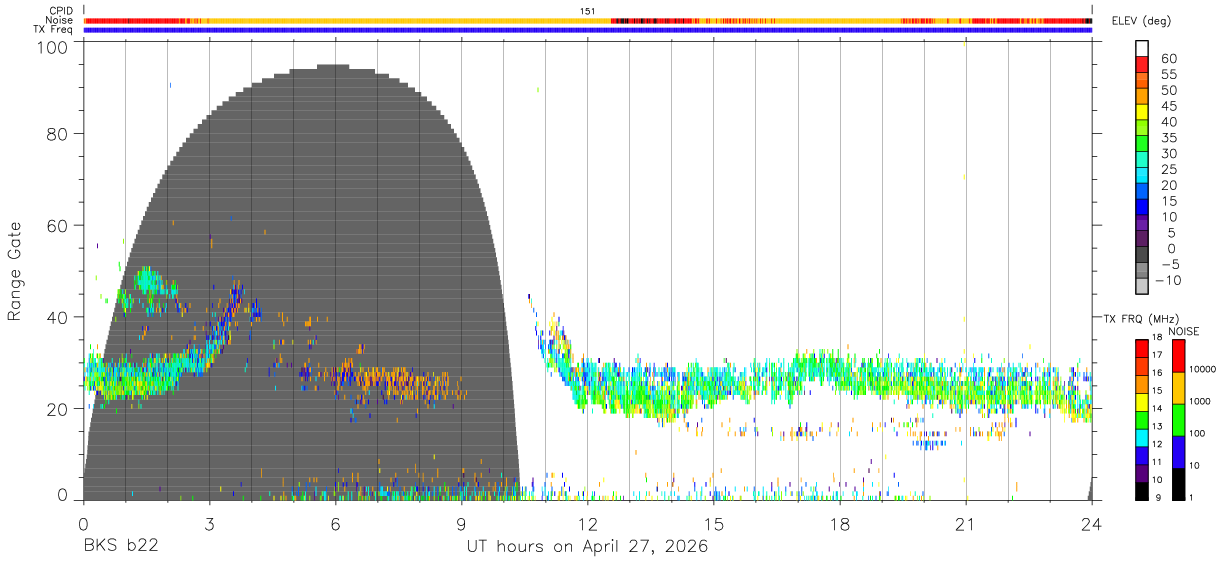Click the blue TX Freq color bar
This screenshot has height=567, width=1228.
click(x=587, y=29)
